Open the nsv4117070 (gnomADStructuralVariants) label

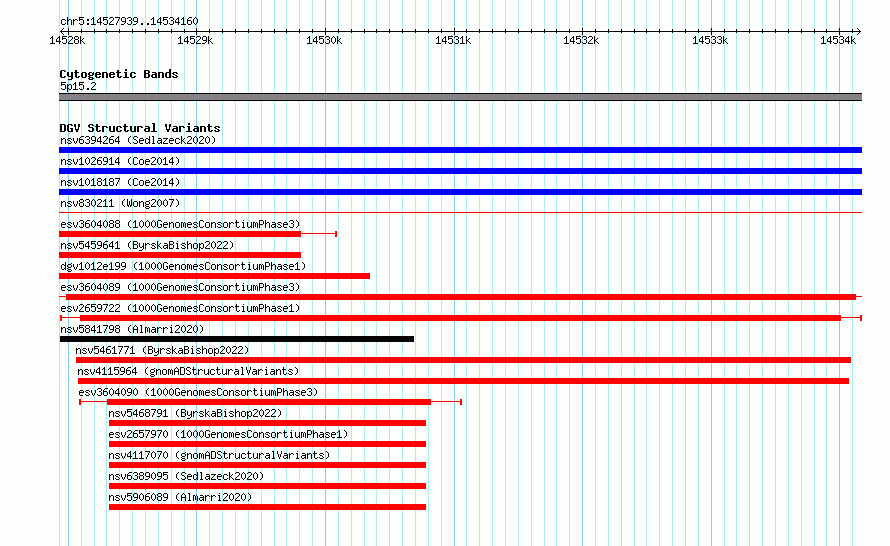pyautogui.click(x=219, y=455)
